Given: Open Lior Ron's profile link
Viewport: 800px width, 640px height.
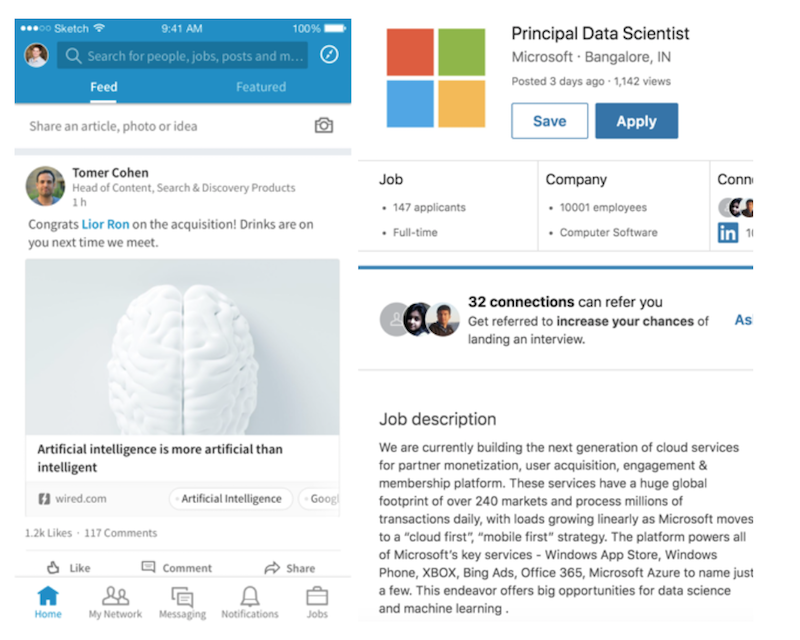Looking at the screenshot, I should coord(106,224).
